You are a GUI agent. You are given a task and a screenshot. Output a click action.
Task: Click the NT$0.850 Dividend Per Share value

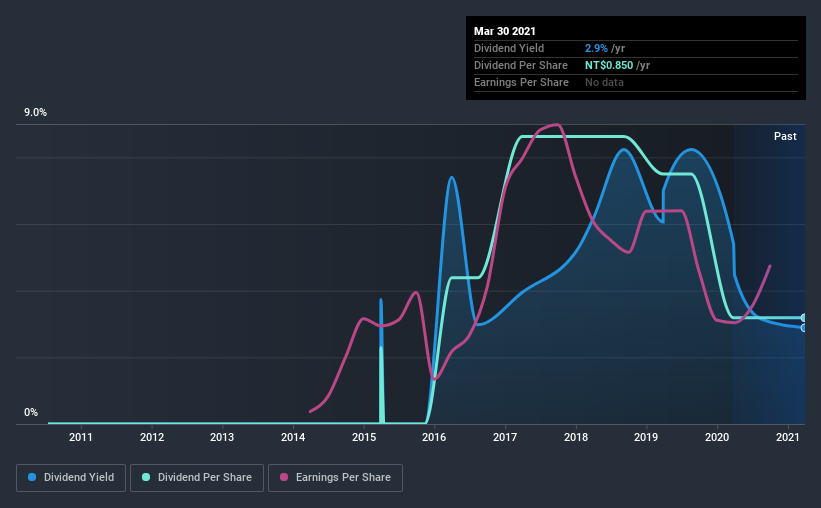point(609,65)
